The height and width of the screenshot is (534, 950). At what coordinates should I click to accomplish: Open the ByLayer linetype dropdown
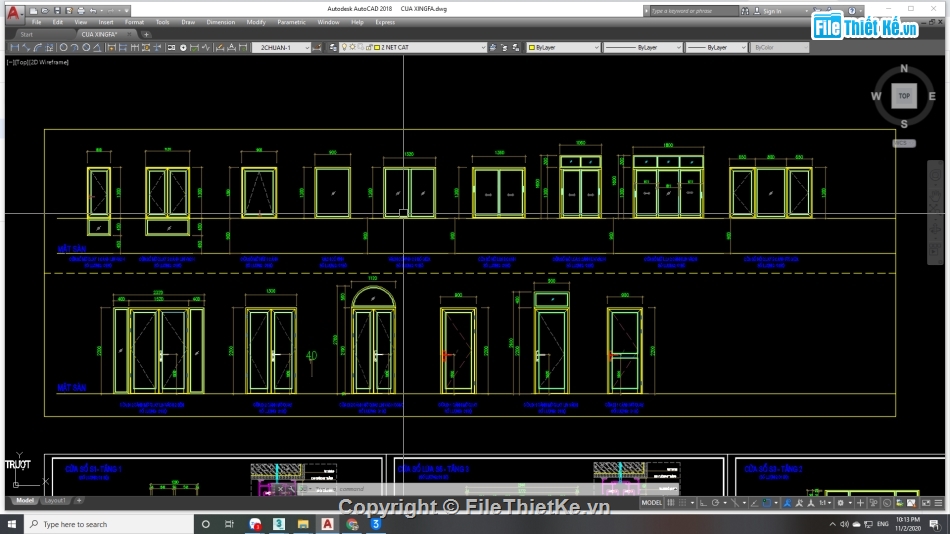tap(643, 47)
